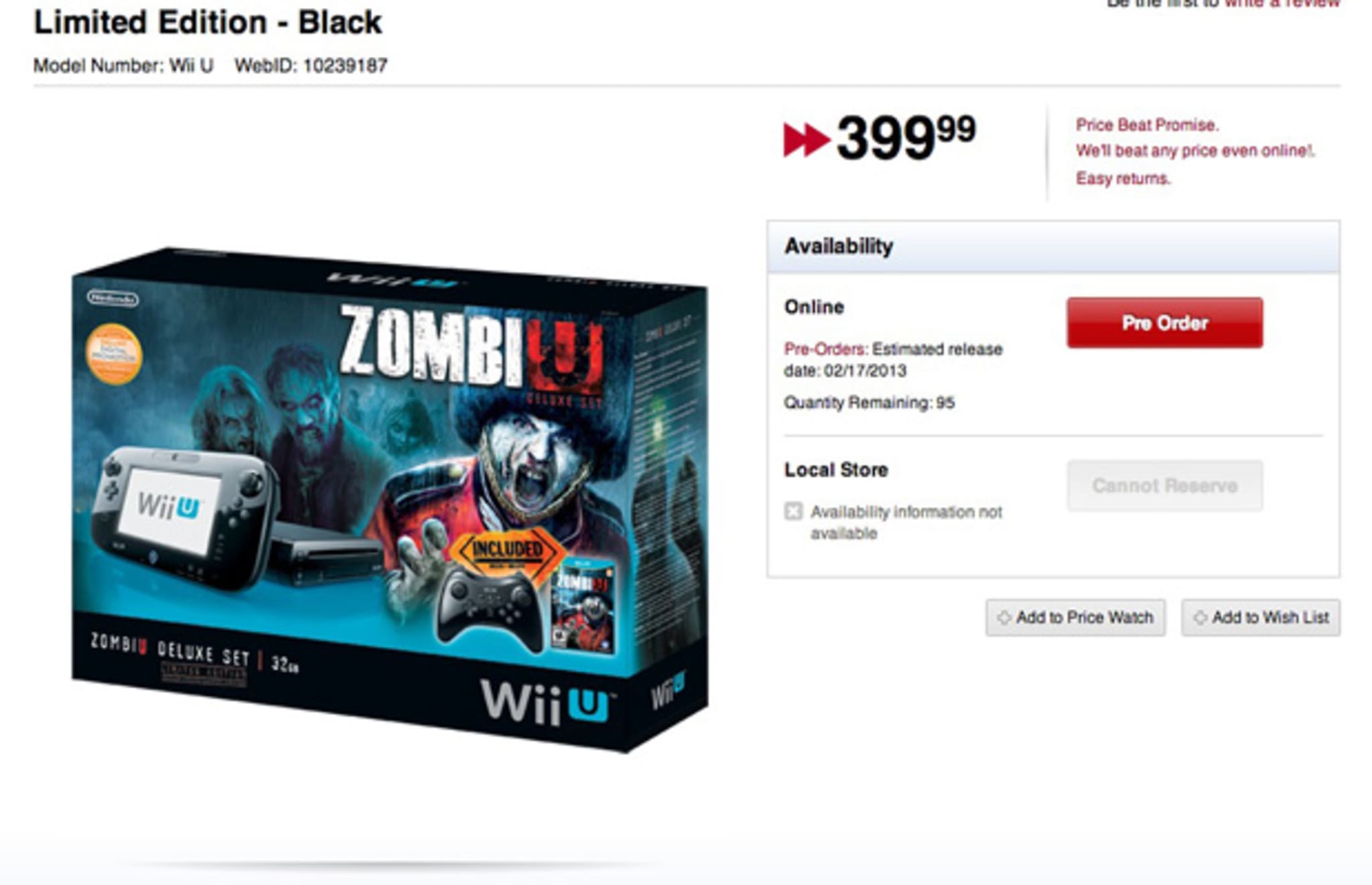Click the Easy returns text
The width and height of the screenshot is (1372, 885).
tap(1123, 178)
